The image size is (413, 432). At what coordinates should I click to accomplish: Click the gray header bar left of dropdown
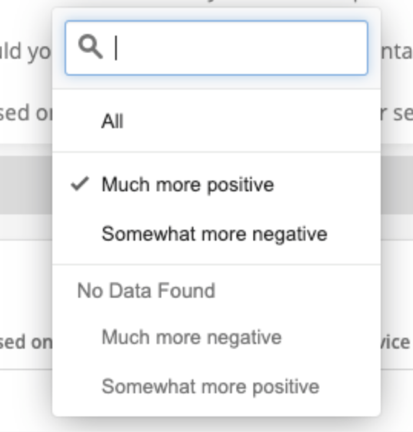click(x=26, y=185)
